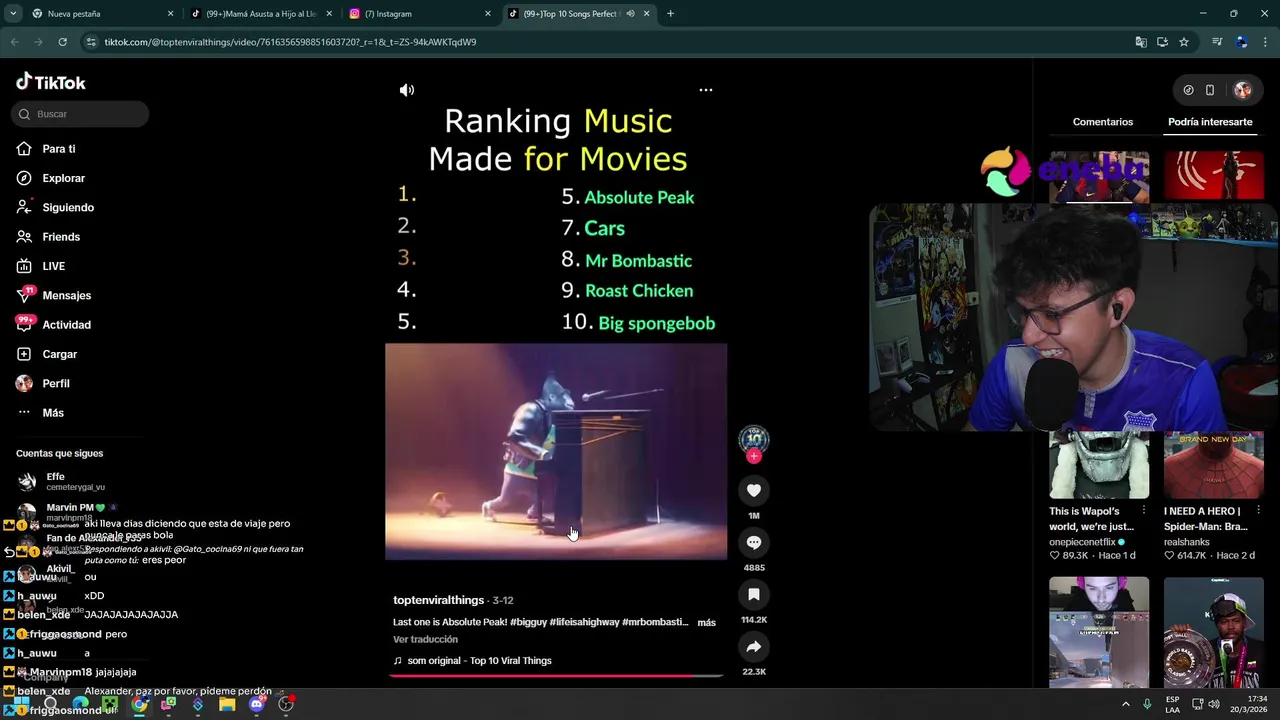Open Discord from the taskbar

point(256,704)
